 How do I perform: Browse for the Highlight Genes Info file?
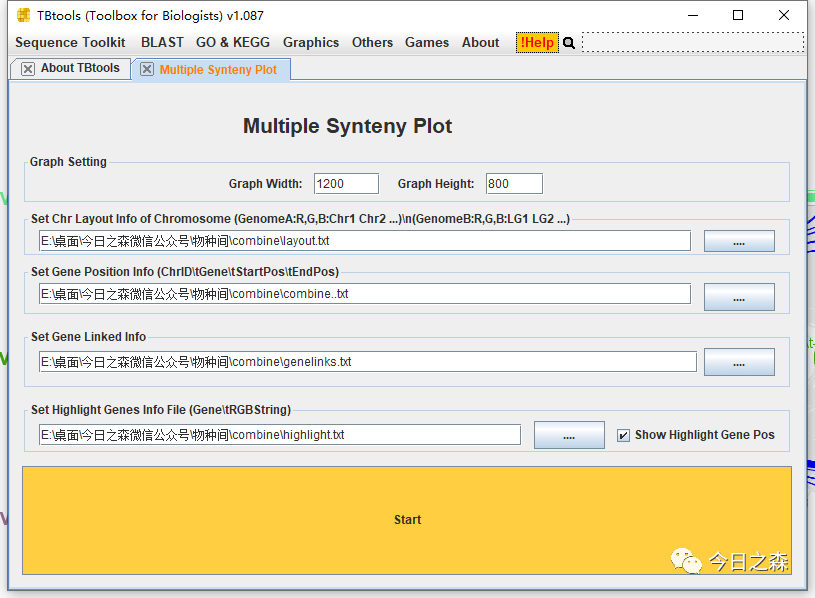click(569, 435)
